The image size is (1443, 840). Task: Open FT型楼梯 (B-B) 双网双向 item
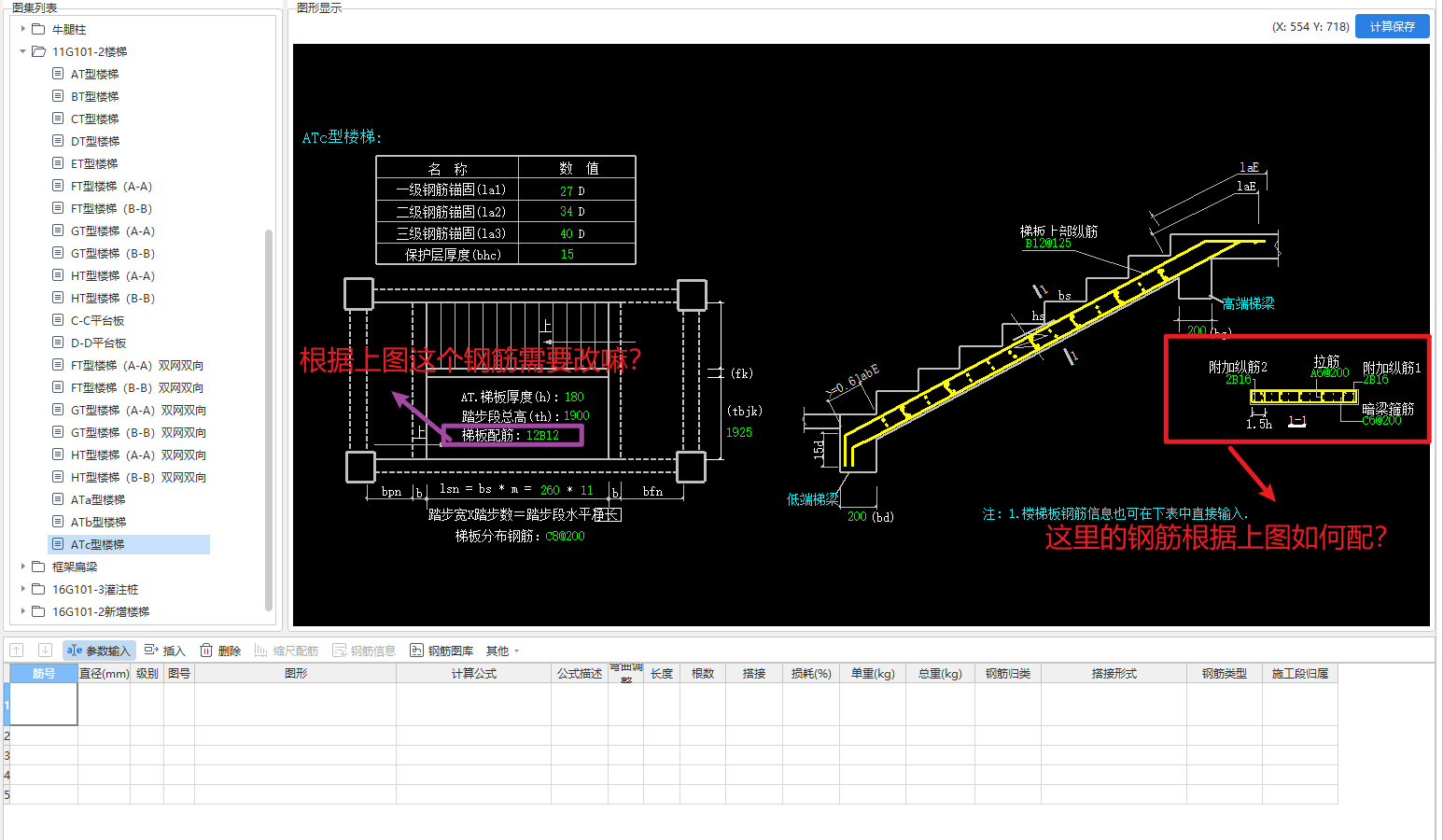pos(137,387)
